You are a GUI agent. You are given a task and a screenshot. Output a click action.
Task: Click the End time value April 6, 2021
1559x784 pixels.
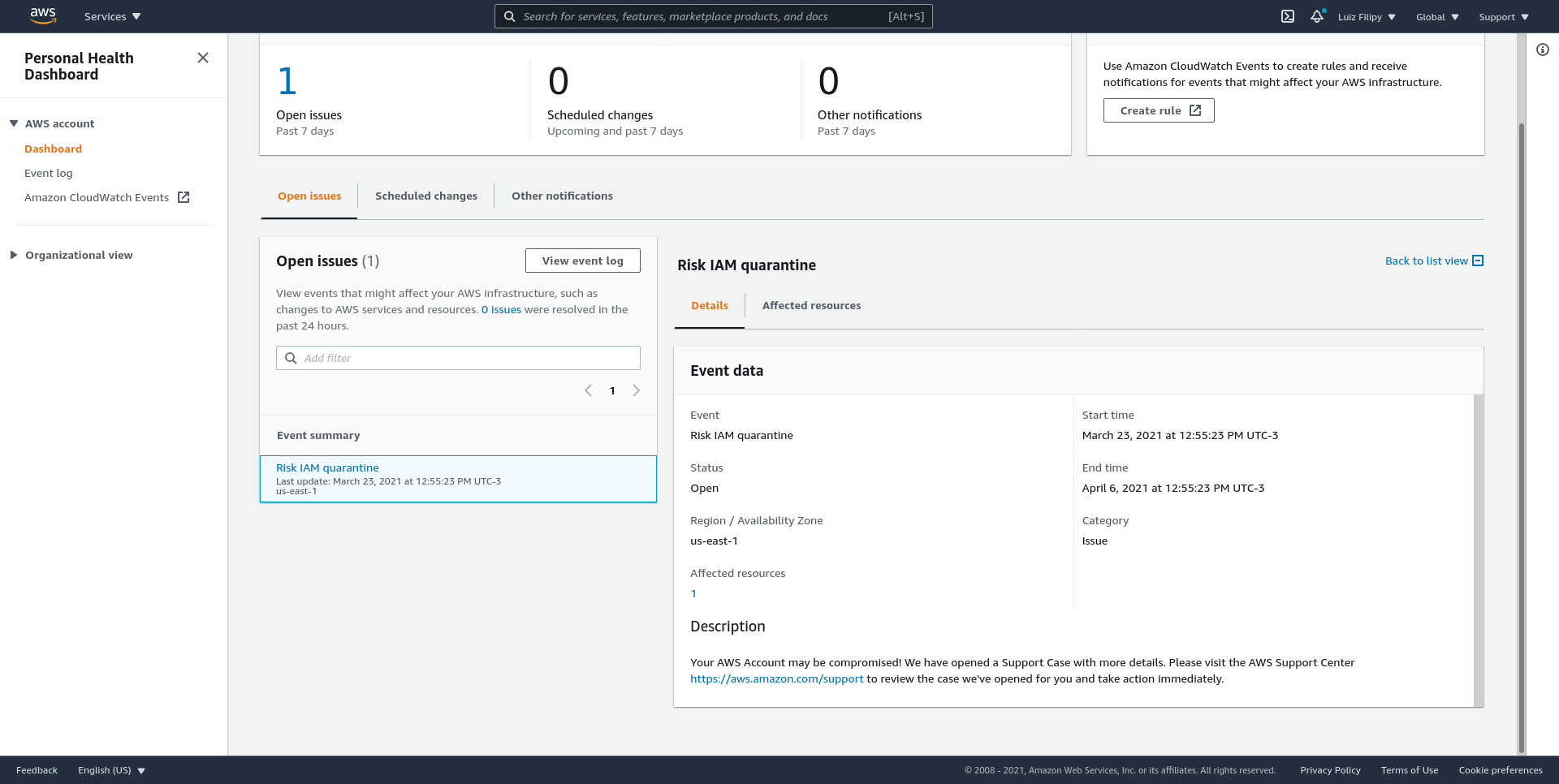1173,488
